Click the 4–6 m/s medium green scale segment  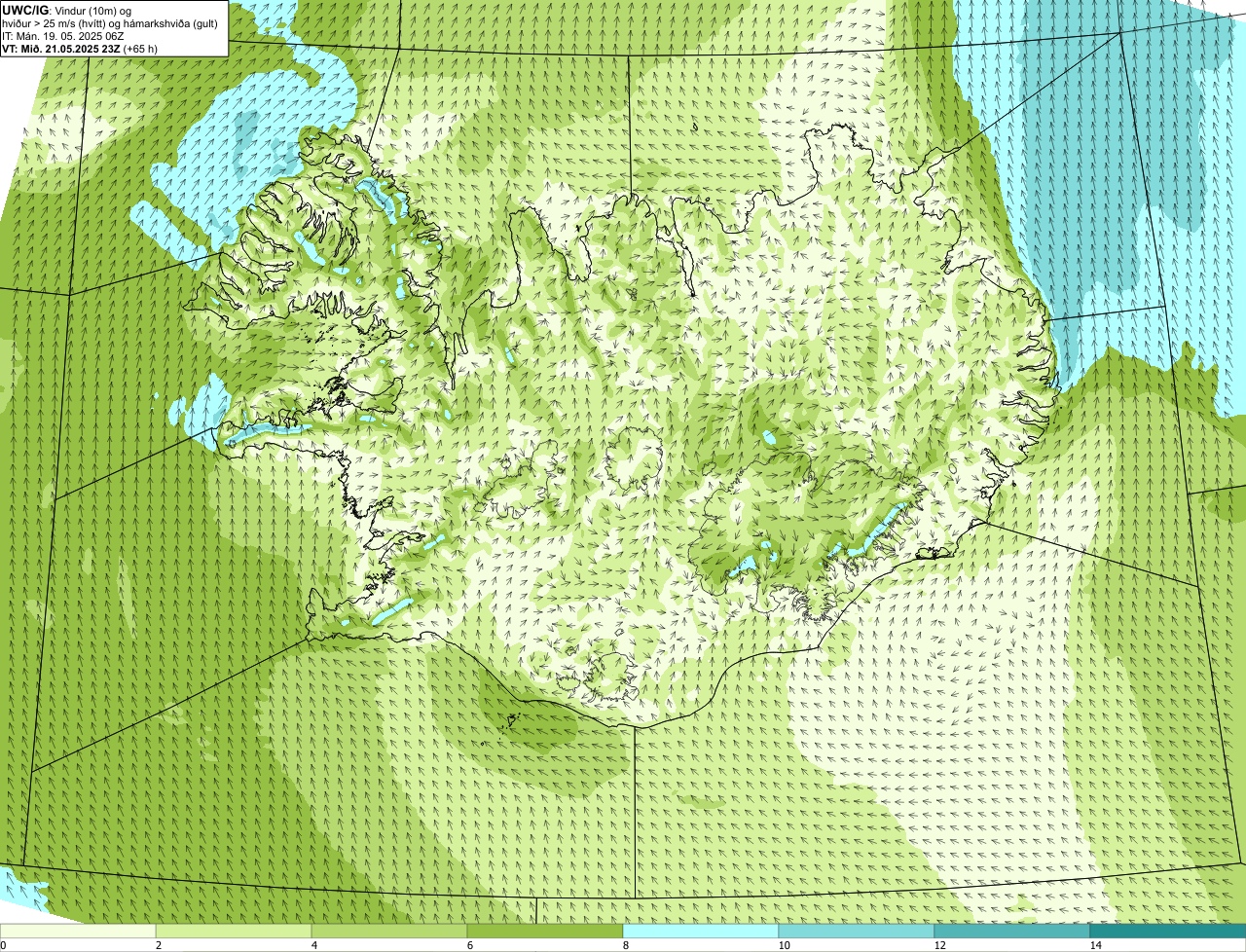(x=389, y=931)
